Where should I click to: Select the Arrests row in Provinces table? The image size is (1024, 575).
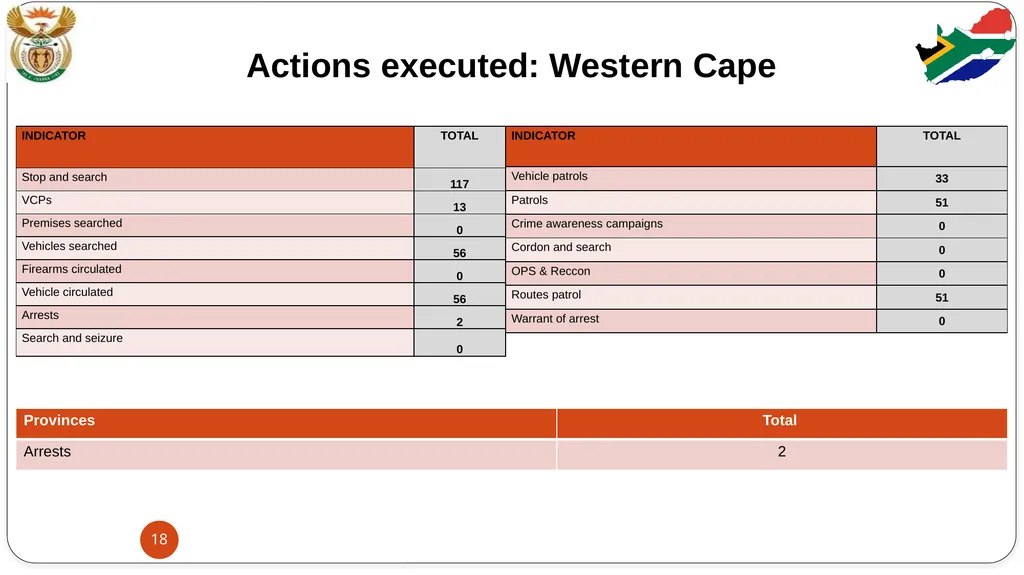(x=511, y=454)
